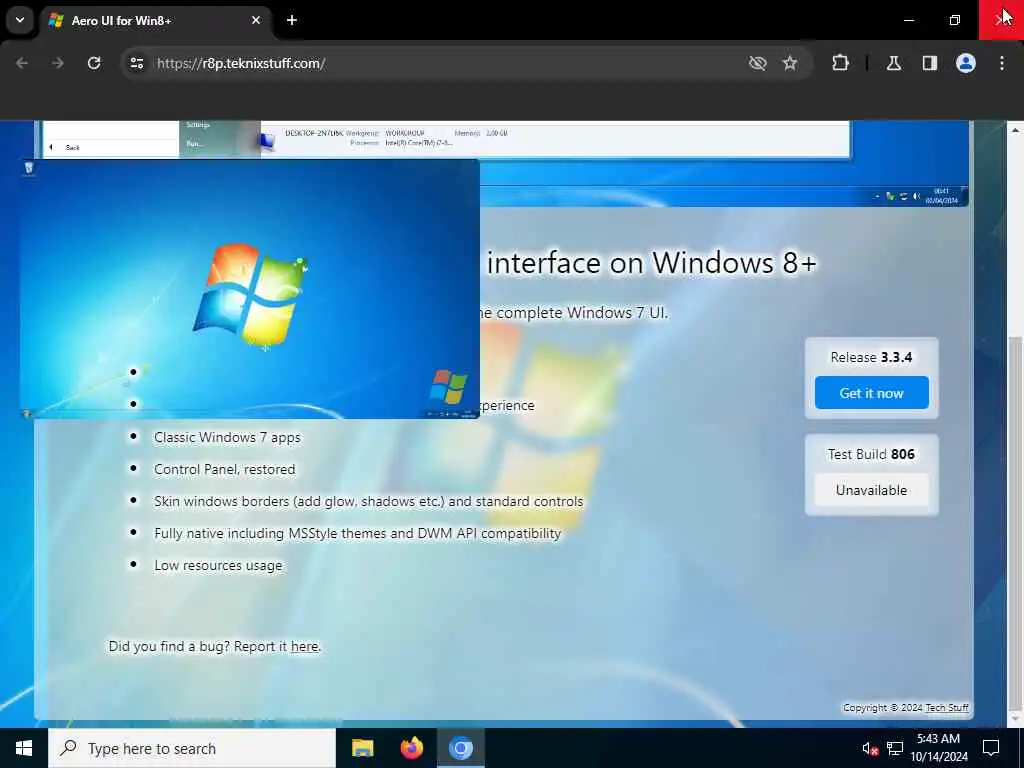Close the Aero UI for Win8+ tab
Viewport: 1024px width, 768px height.
point(256,20)
